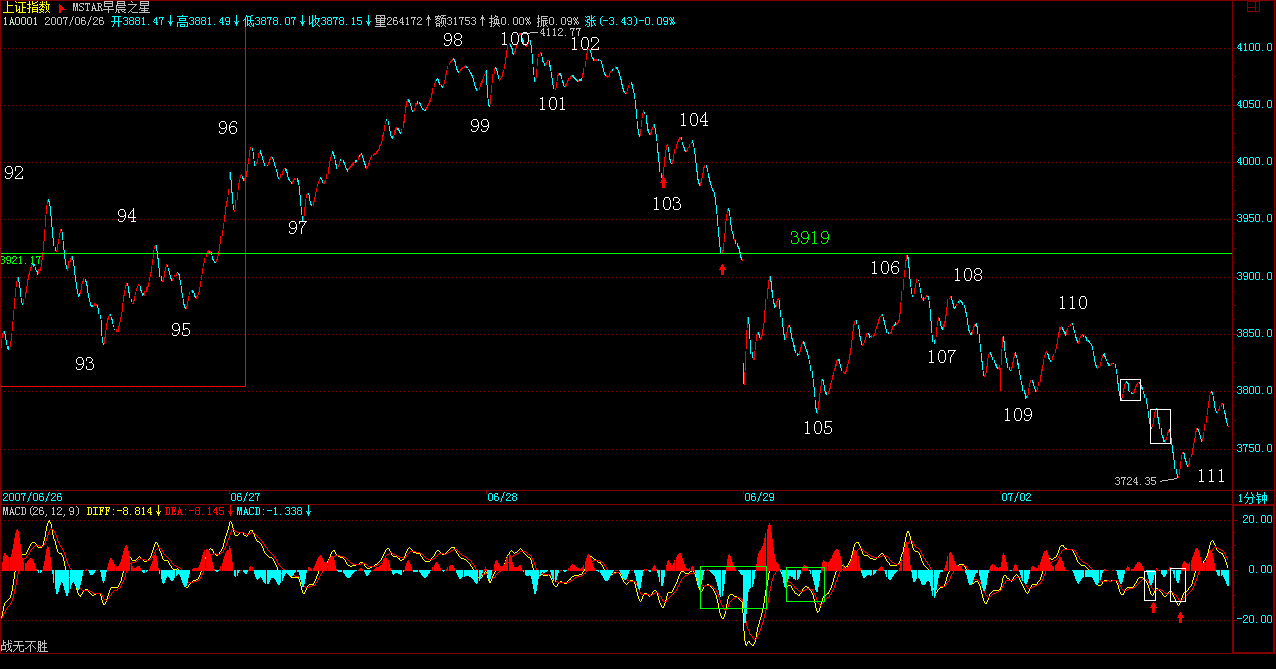The width and height of the screenshot is (1276, 669).
Task: Open the MACD(26,12,9) parameter label
Action: [41, 511]
